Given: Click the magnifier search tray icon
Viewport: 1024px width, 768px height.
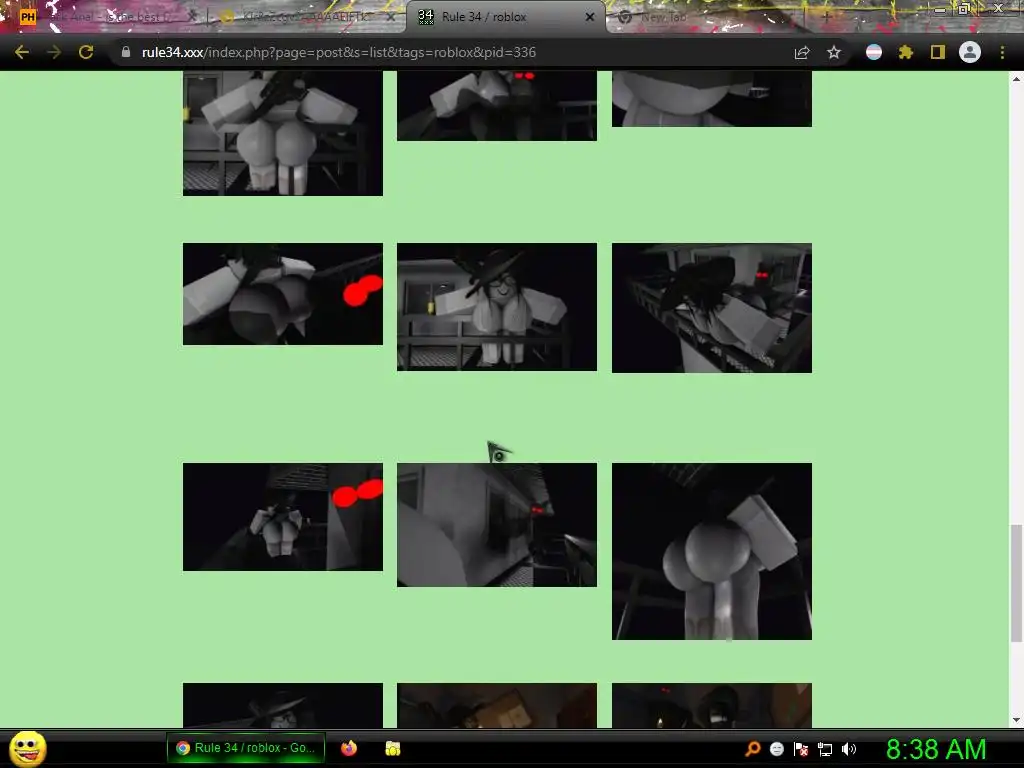Looking at the screenshot, I should coord(753,749).
